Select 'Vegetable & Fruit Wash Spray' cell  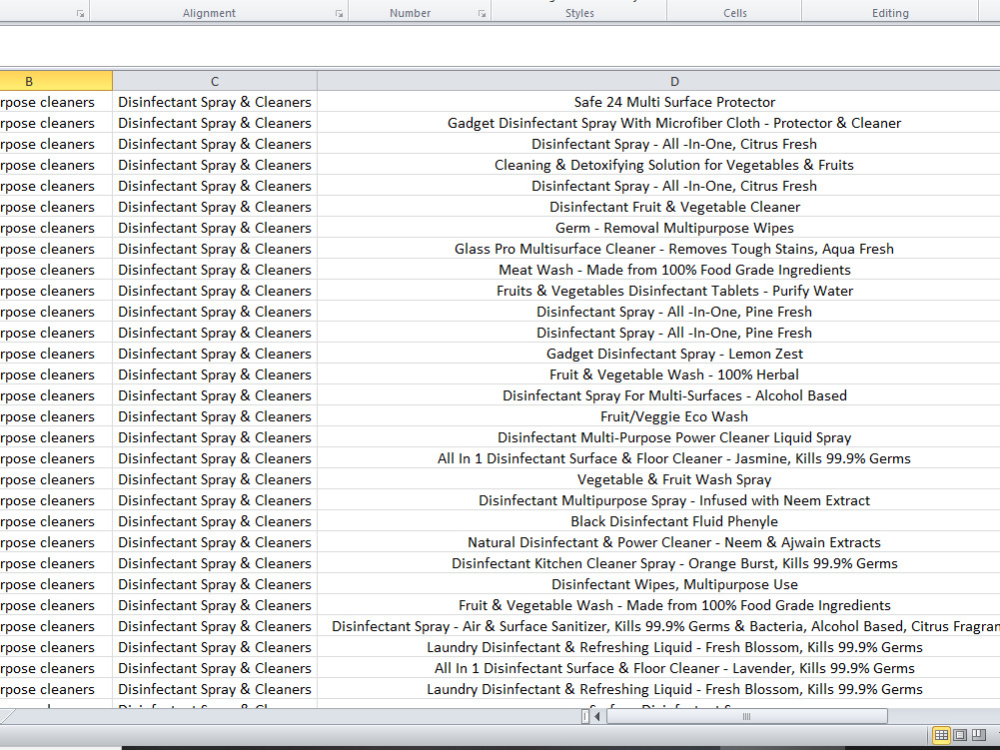[x=658, y=480]
